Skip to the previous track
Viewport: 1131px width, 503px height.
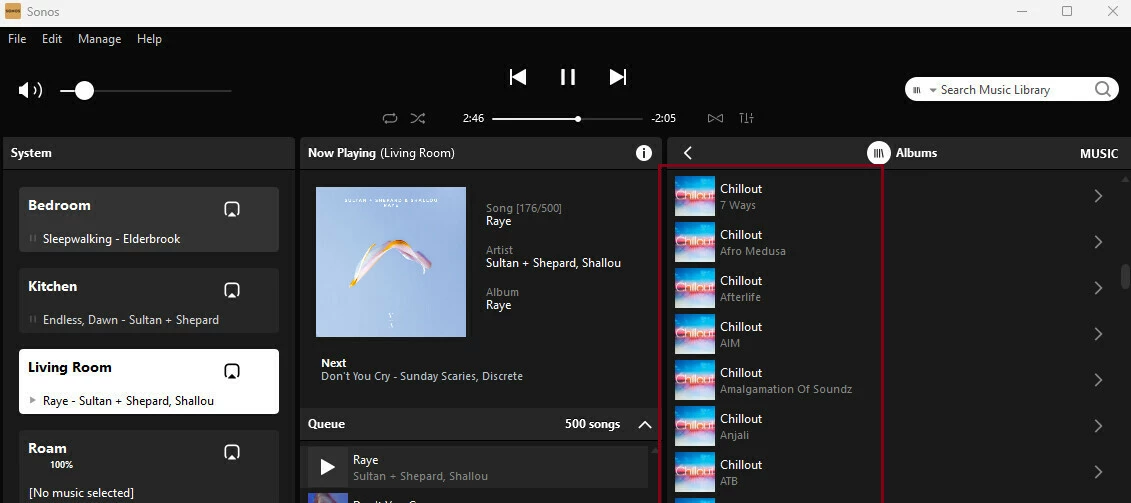click(x=517, y=77)
